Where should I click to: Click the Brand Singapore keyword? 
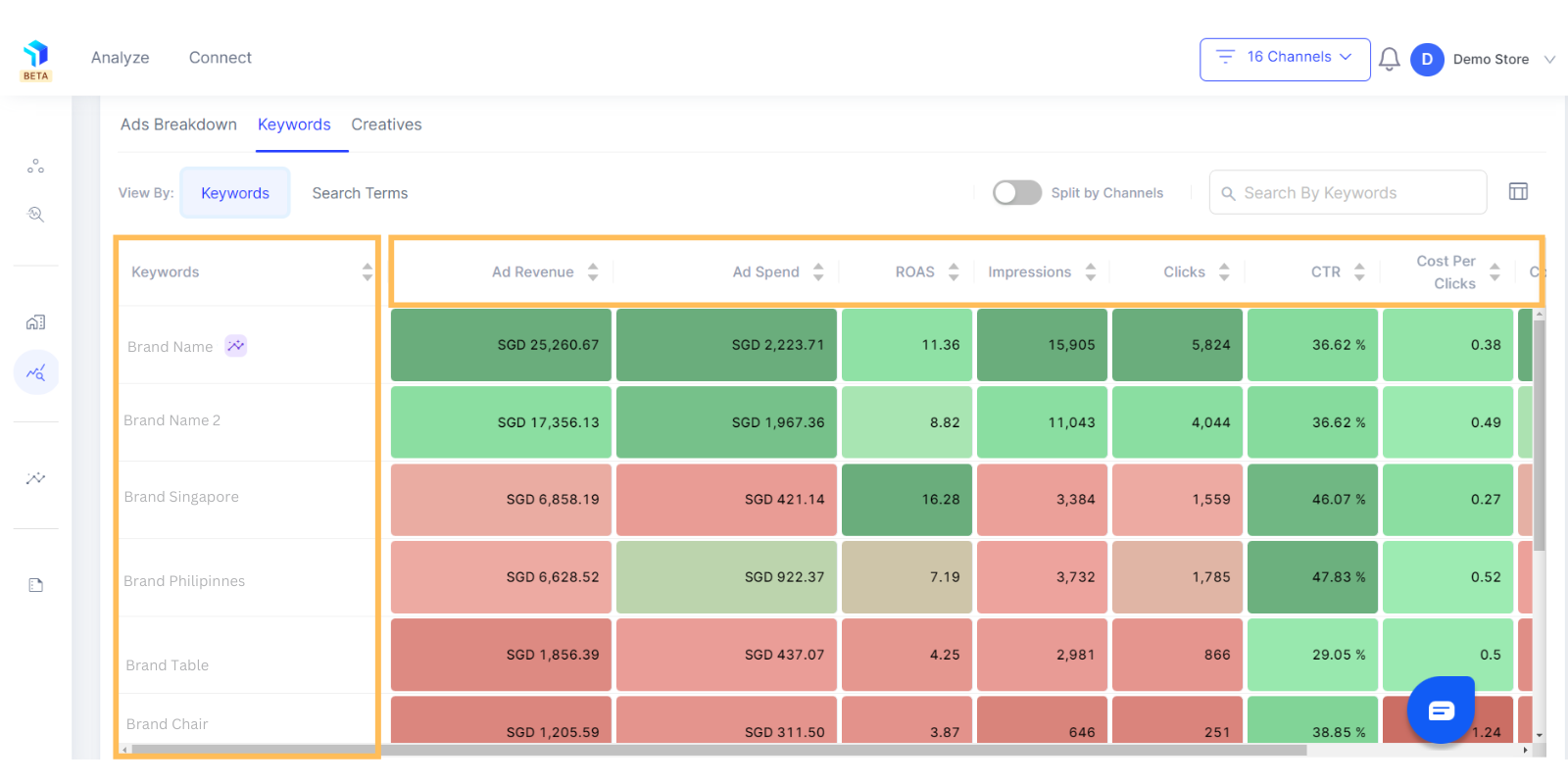point(181,497)
